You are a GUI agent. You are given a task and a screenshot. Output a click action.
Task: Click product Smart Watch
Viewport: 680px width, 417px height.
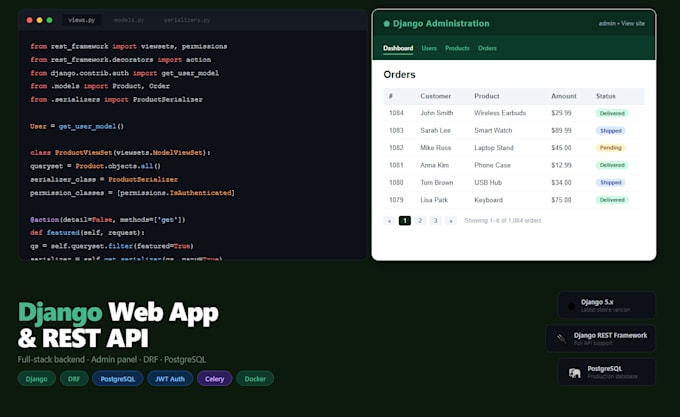(493, 130)
